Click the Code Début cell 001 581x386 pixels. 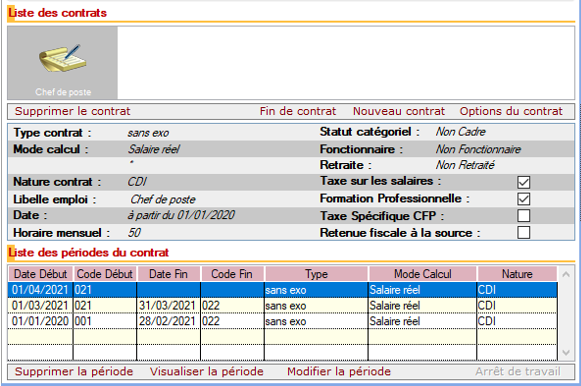(105, 321)
